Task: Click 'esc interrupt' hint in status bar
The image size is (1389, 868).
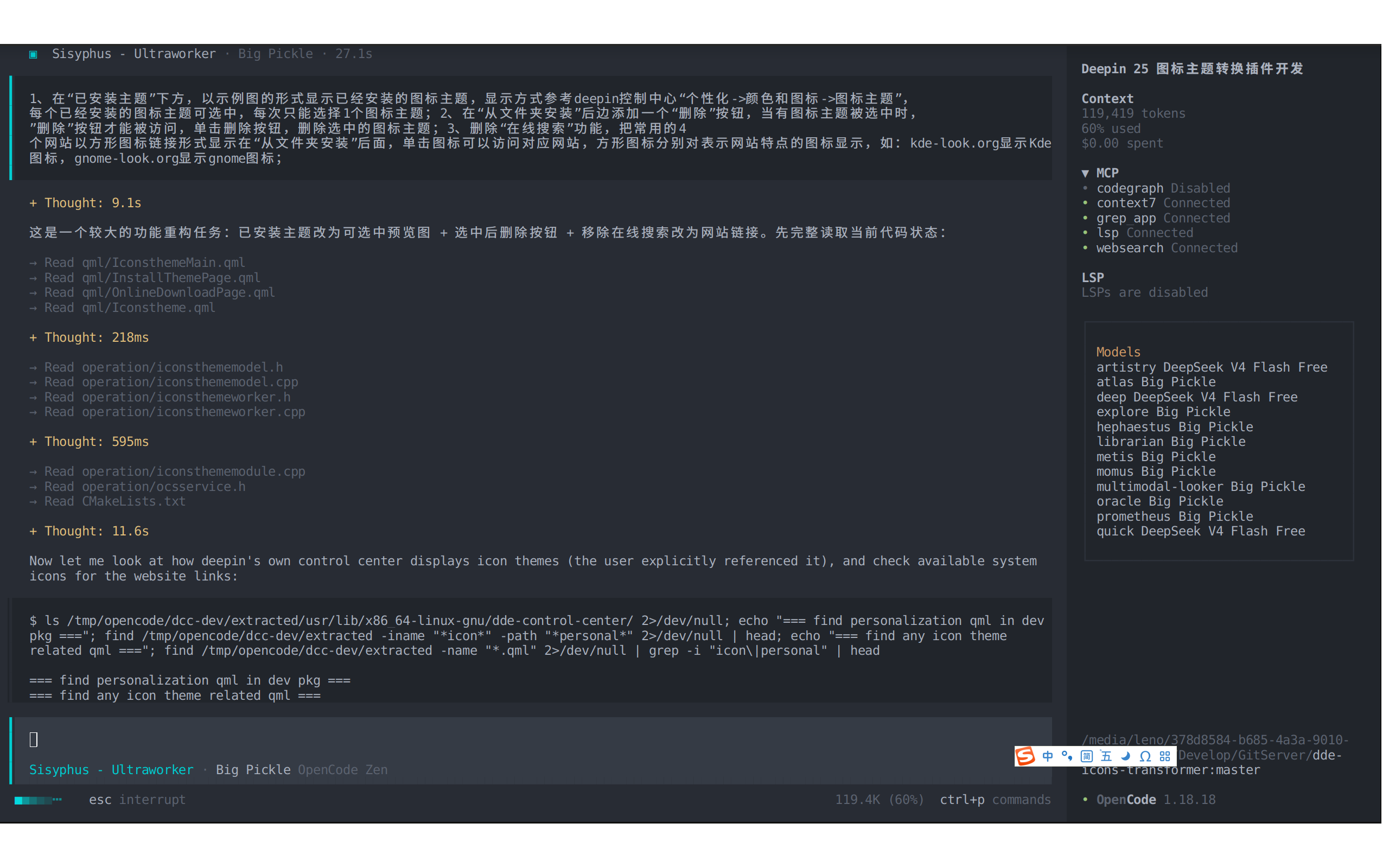Action: point(137,799)
